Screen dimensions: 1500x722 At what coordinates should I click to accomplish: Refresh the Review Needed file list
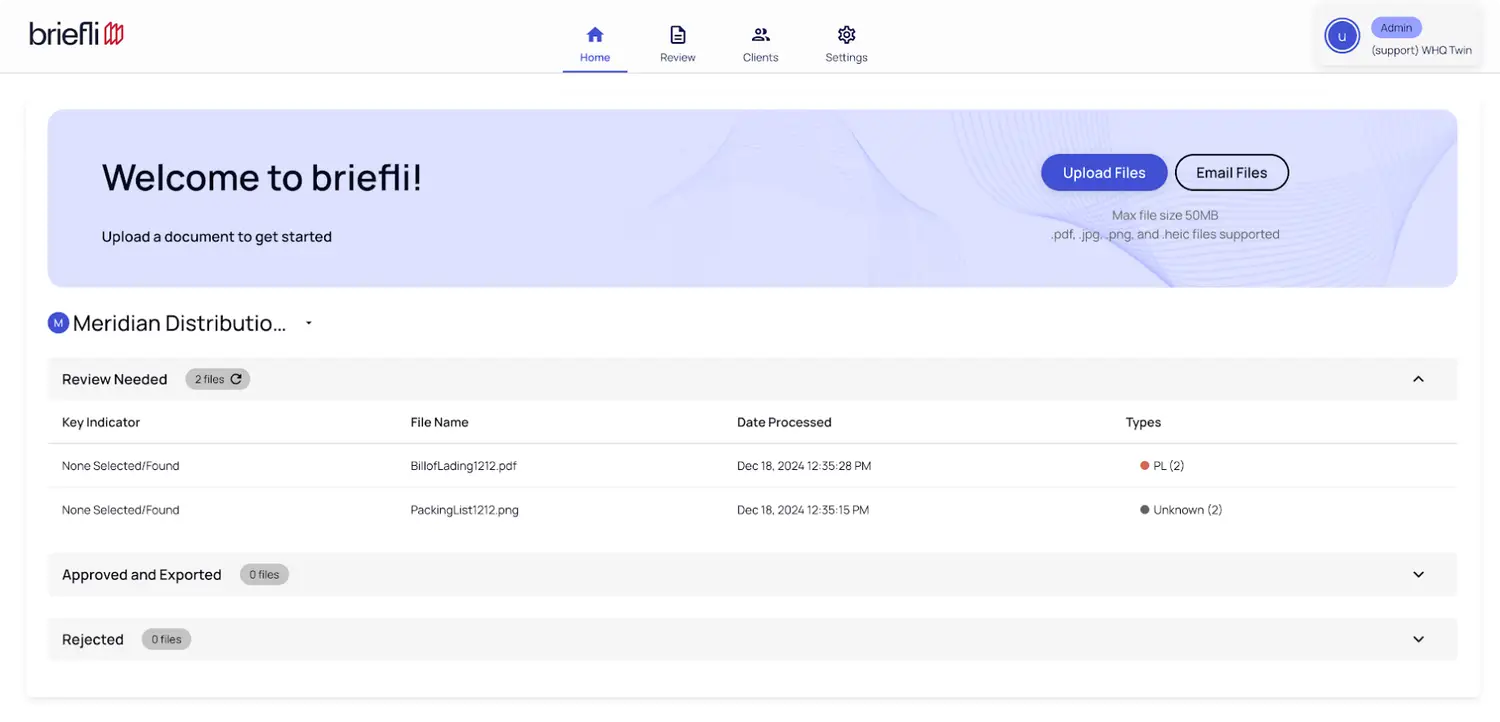tap(236, 379)
